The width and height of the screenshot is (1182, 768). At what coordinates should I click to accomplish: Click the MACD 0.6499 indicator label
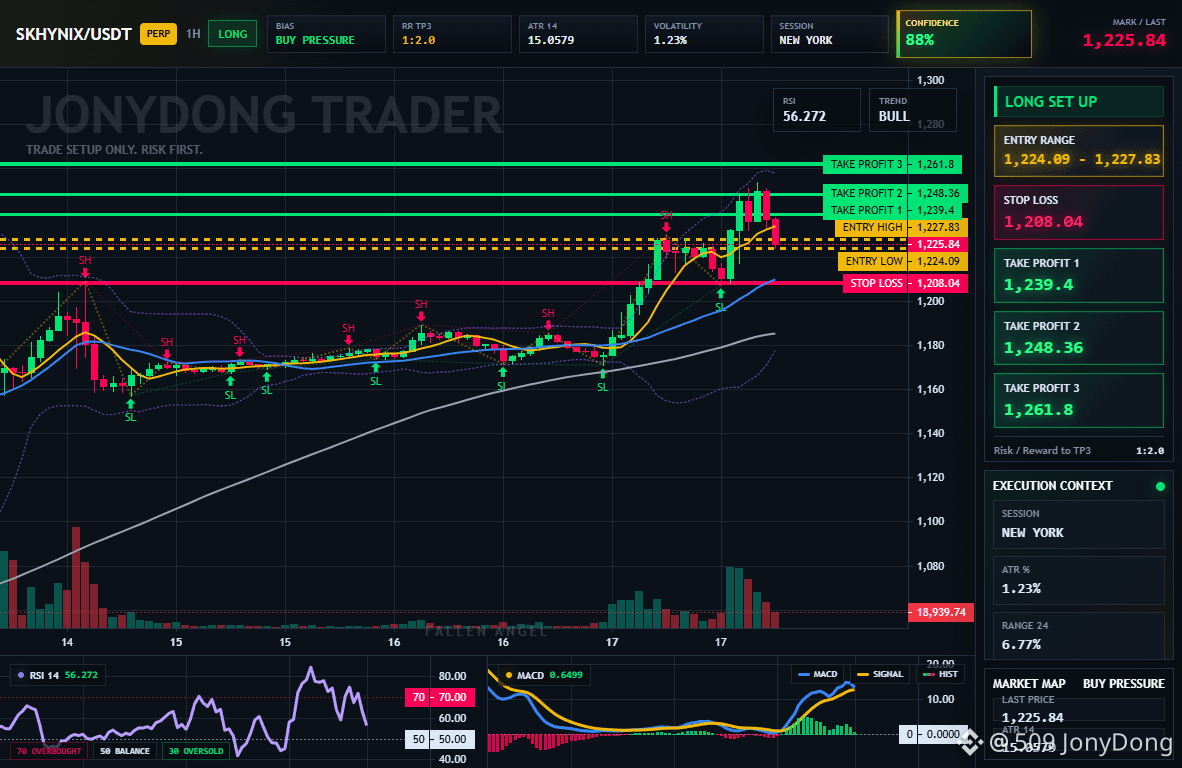point(544,675)
